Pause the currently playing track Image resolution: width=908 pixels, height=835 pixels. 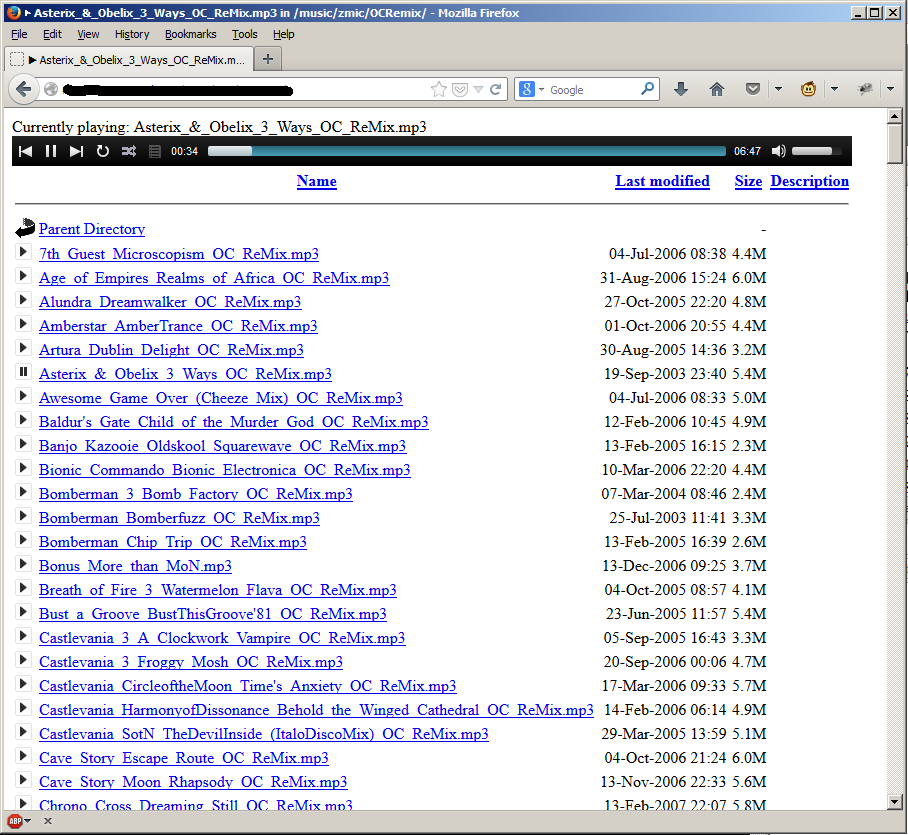[51, 151]
